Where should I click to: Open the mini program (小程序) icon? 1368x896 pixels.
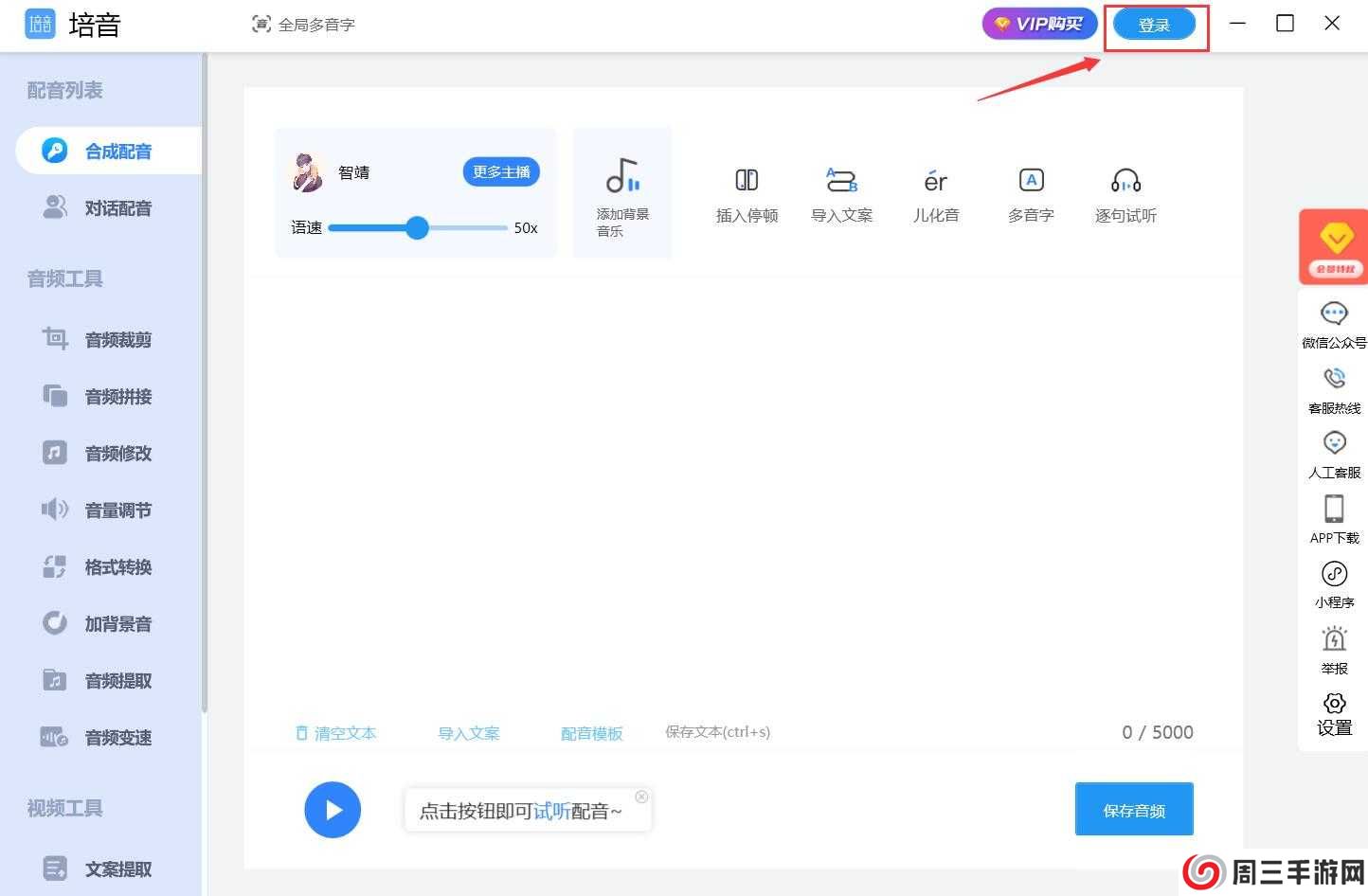pos(1334,574)
